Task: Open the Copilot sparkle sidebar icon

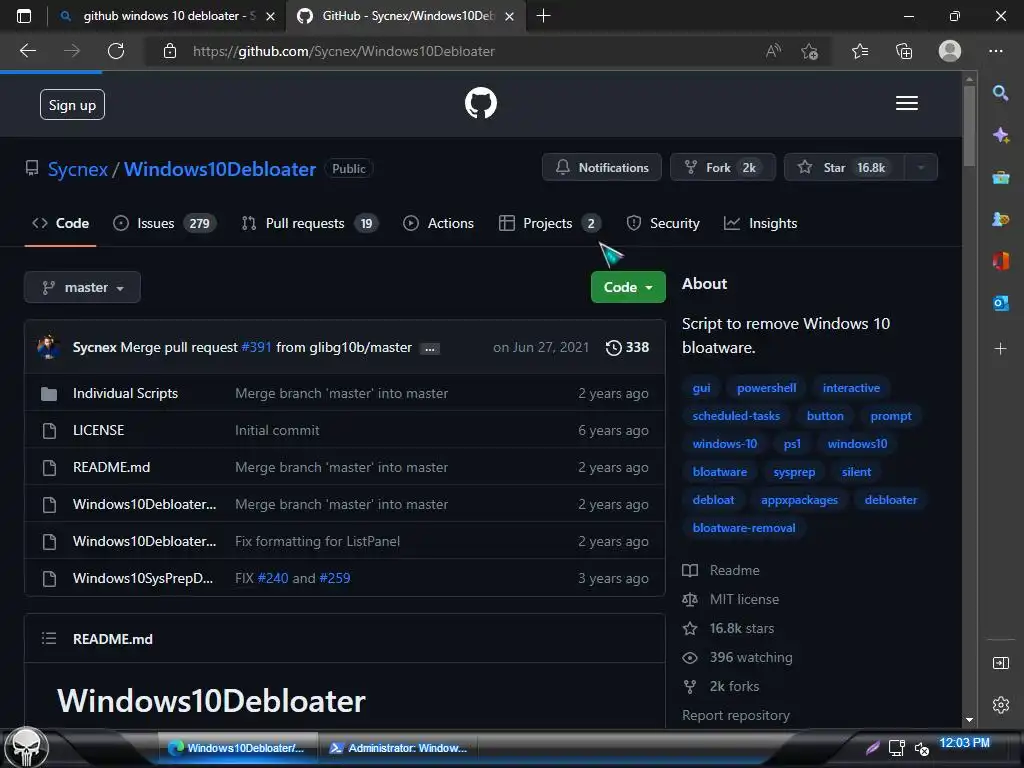Action: pyautogui.click(x=1000, y=135)
